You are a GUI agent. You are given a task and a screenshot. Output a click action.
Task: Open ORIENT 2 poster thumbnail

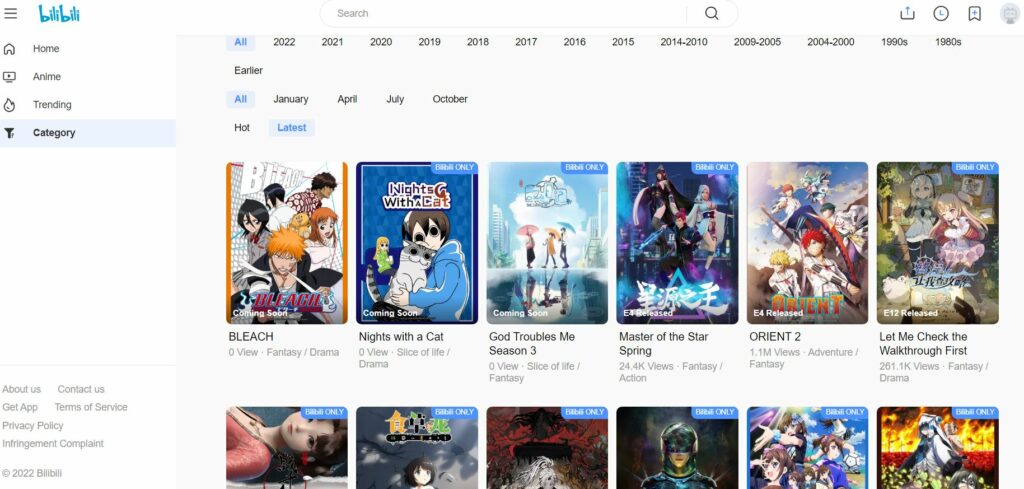tap(807, 243)
